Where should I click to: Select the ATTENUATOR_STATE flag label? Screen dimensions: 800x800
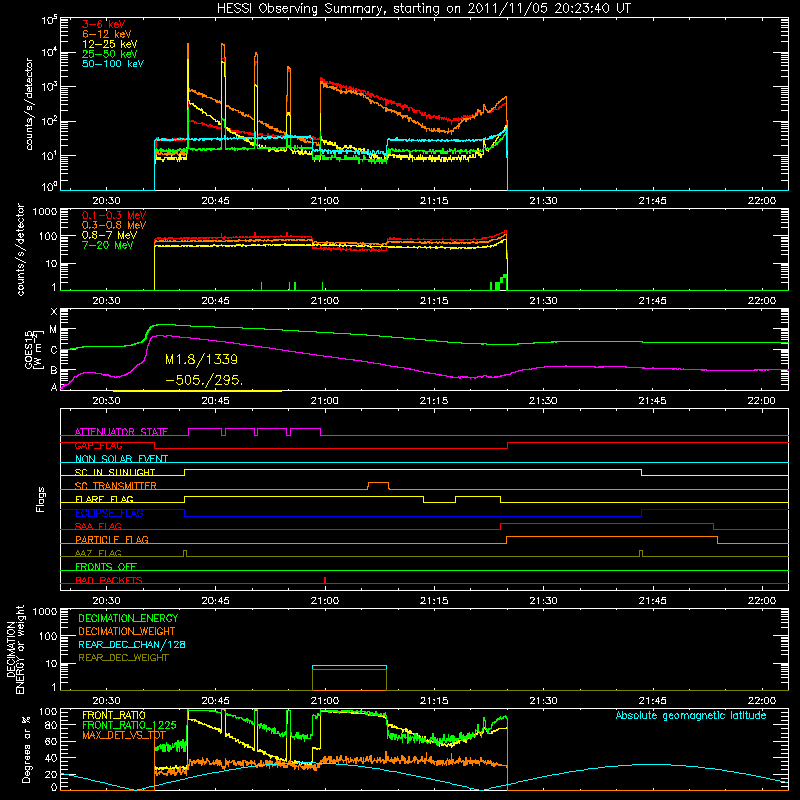point(121,432)
